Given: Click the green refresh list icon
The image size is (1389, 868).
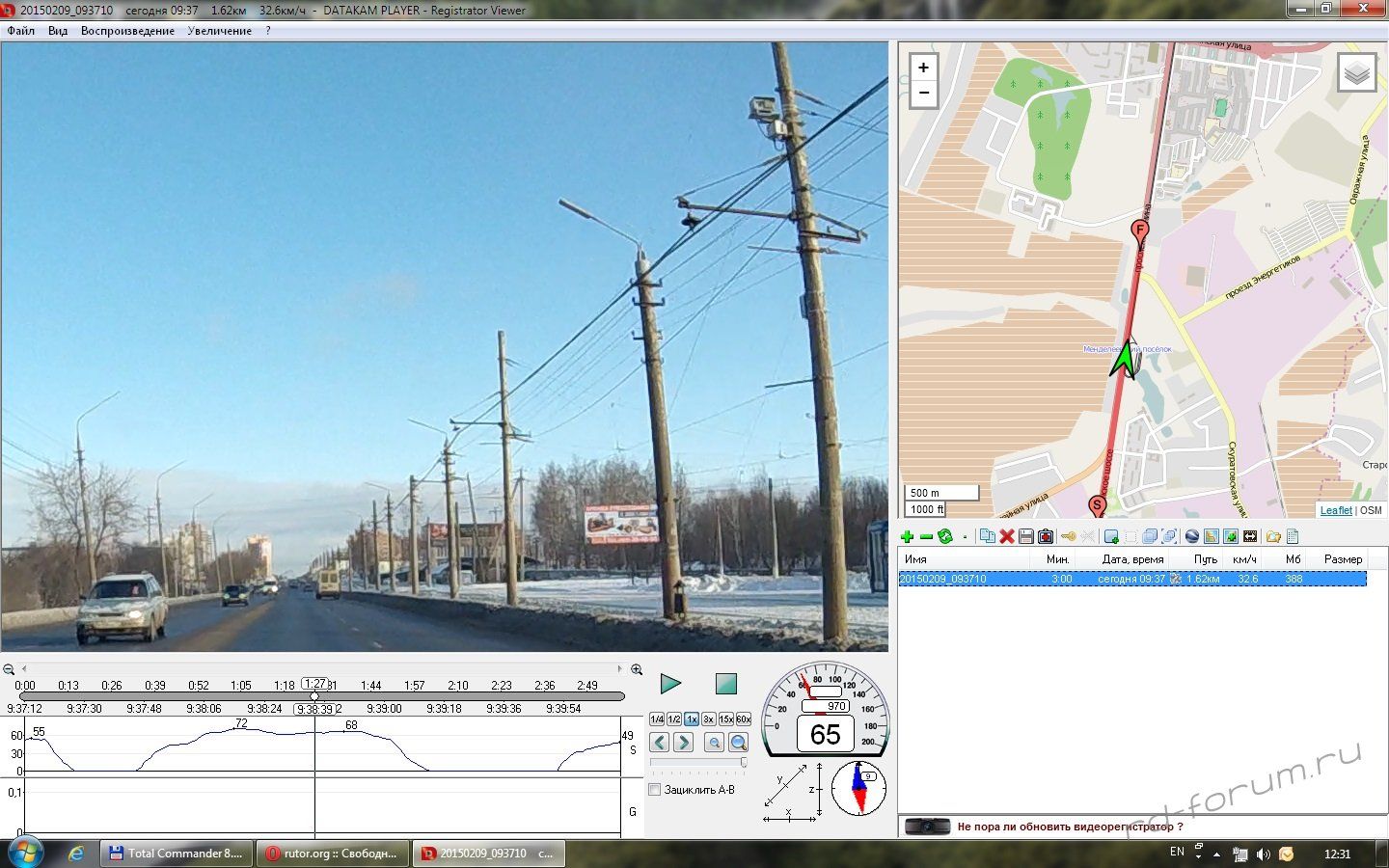Looking at the screenshot, I should [945, 537].
